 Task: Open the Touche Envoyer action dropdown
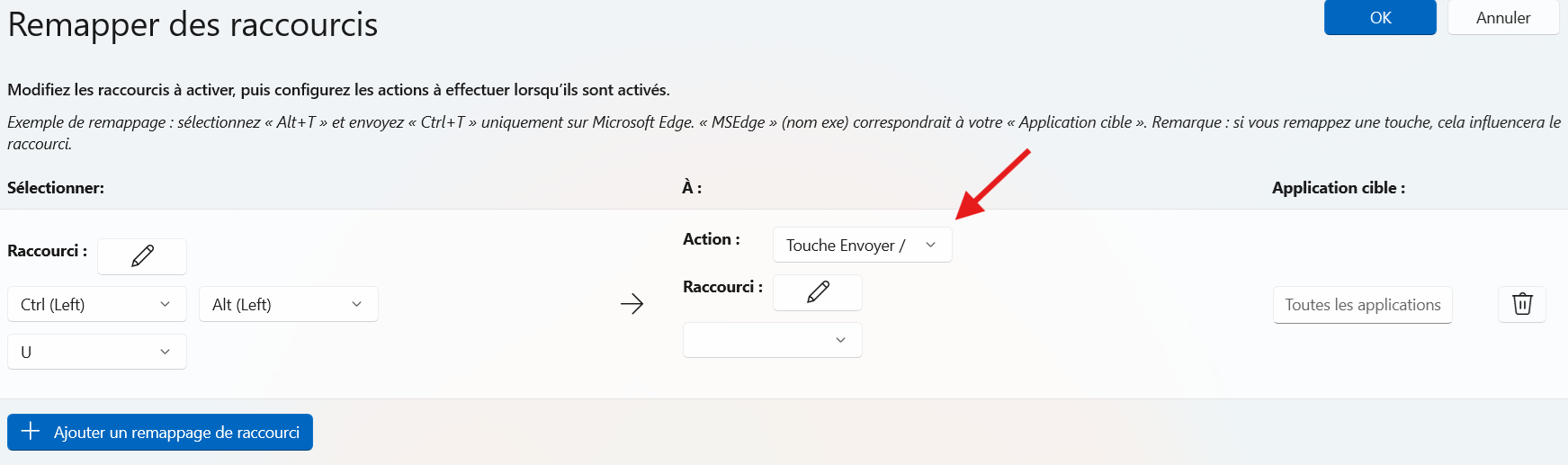pos(862,245)
